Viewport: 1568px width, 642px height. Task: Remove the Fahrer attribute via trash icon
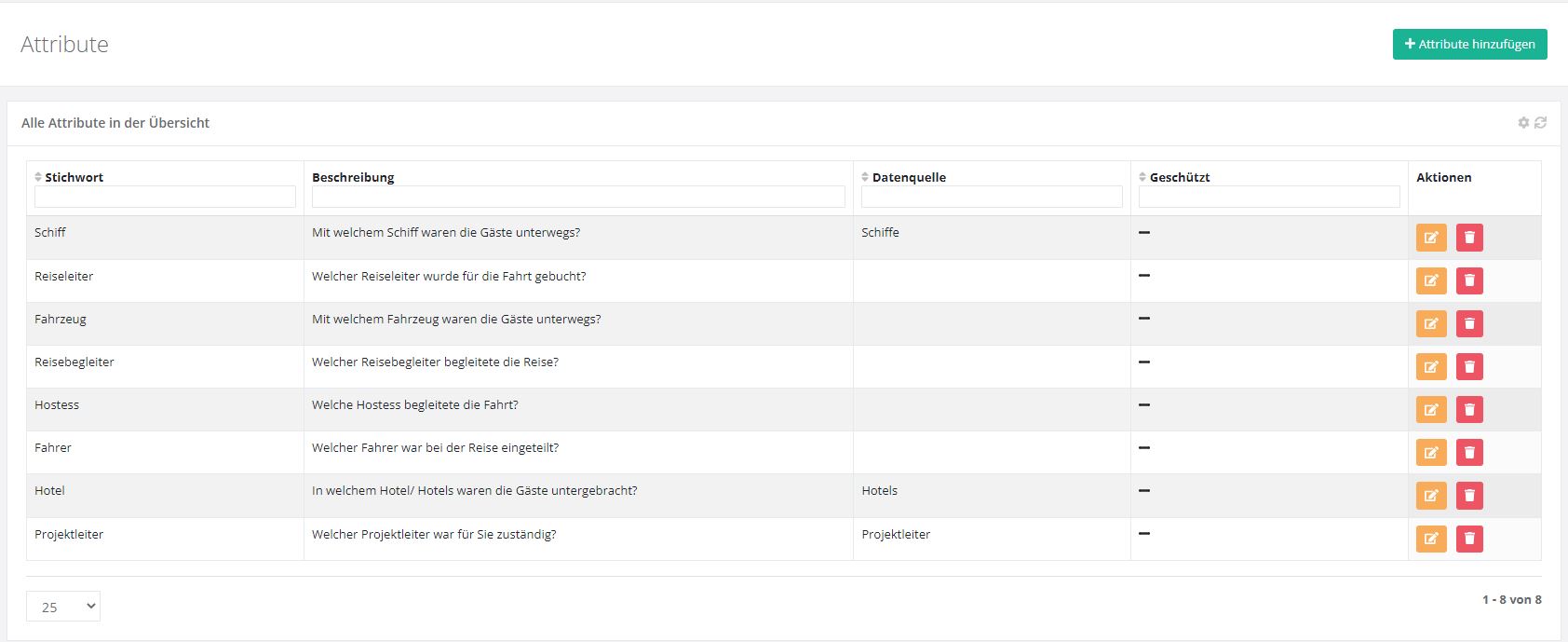[x=1469, y=453]
